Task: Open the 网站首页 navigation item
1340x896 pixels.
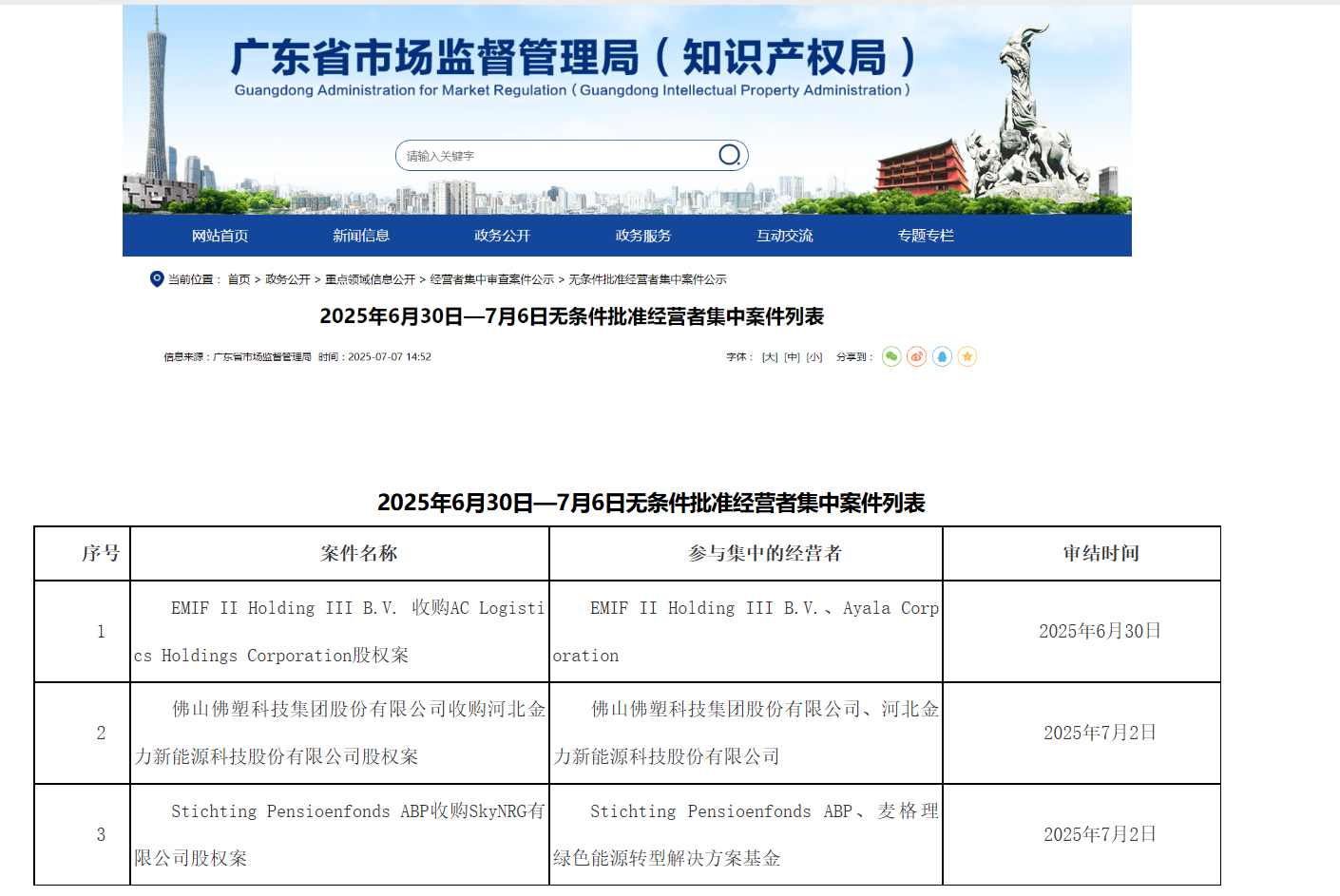Action: click(x=220, y=236)
